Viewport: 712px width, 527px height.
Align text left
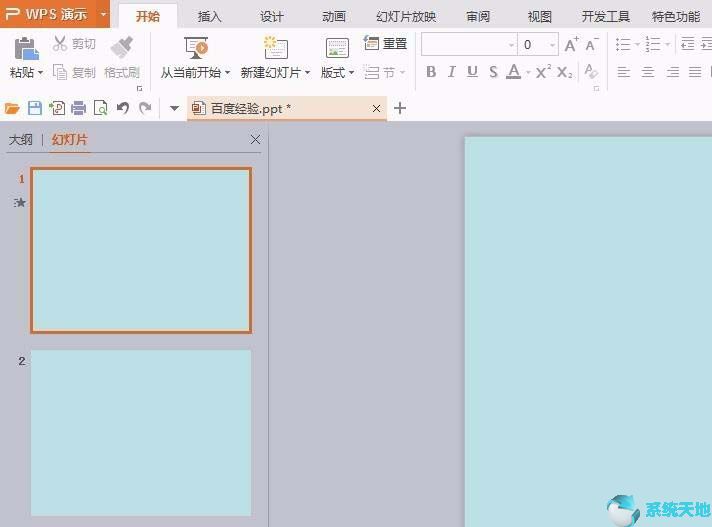pyautogui.click(x=623, y=72)
